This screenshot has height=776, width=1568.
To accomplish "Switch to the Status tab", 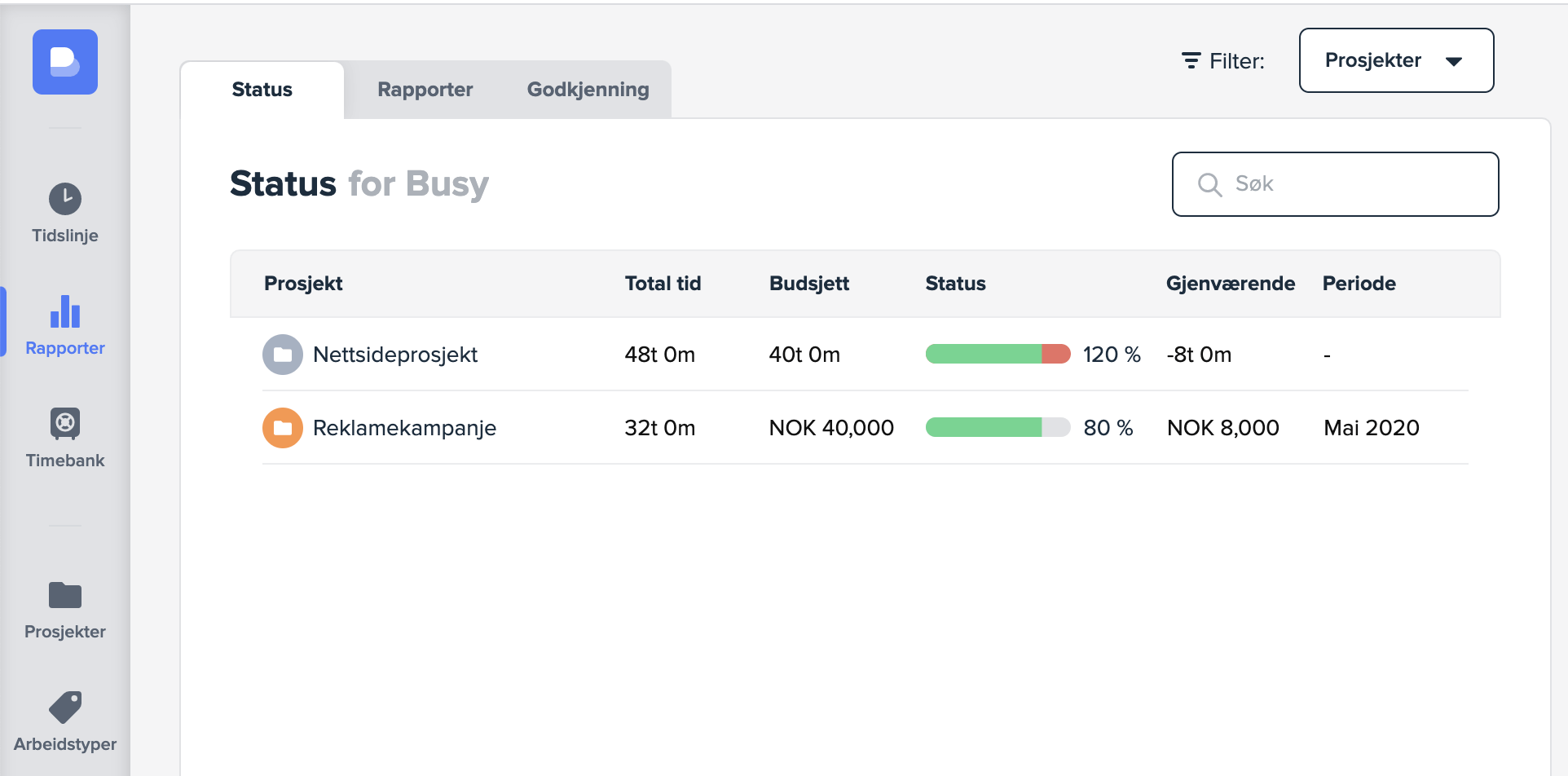I will [262, 90].
